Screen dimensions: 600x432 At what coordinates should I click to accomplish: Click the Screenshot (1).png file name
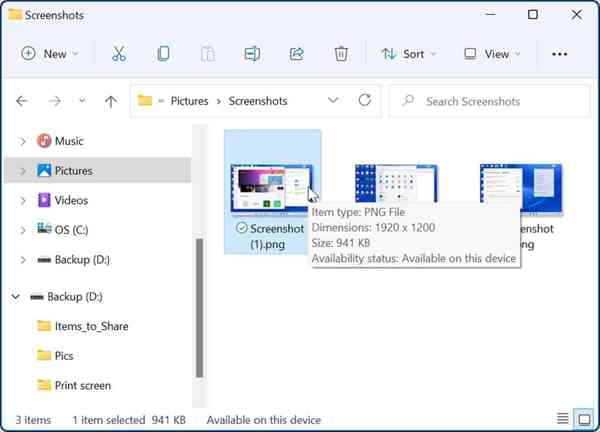[x=277, y=236]
